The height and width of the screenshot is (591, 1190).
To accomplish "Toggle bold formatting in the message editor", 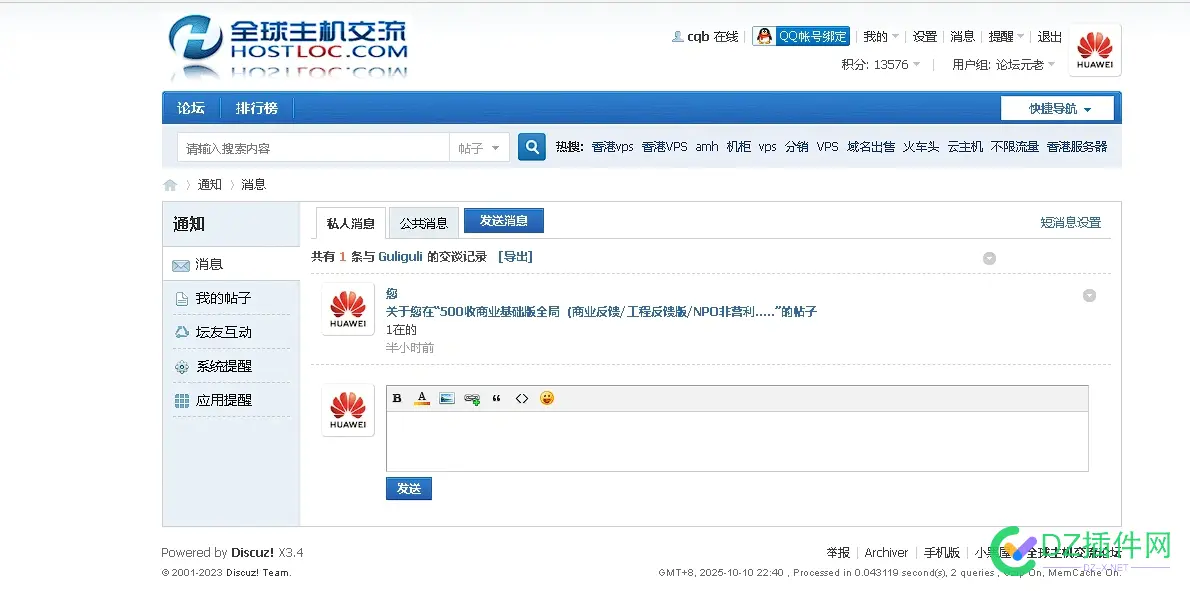I will 397,398.
